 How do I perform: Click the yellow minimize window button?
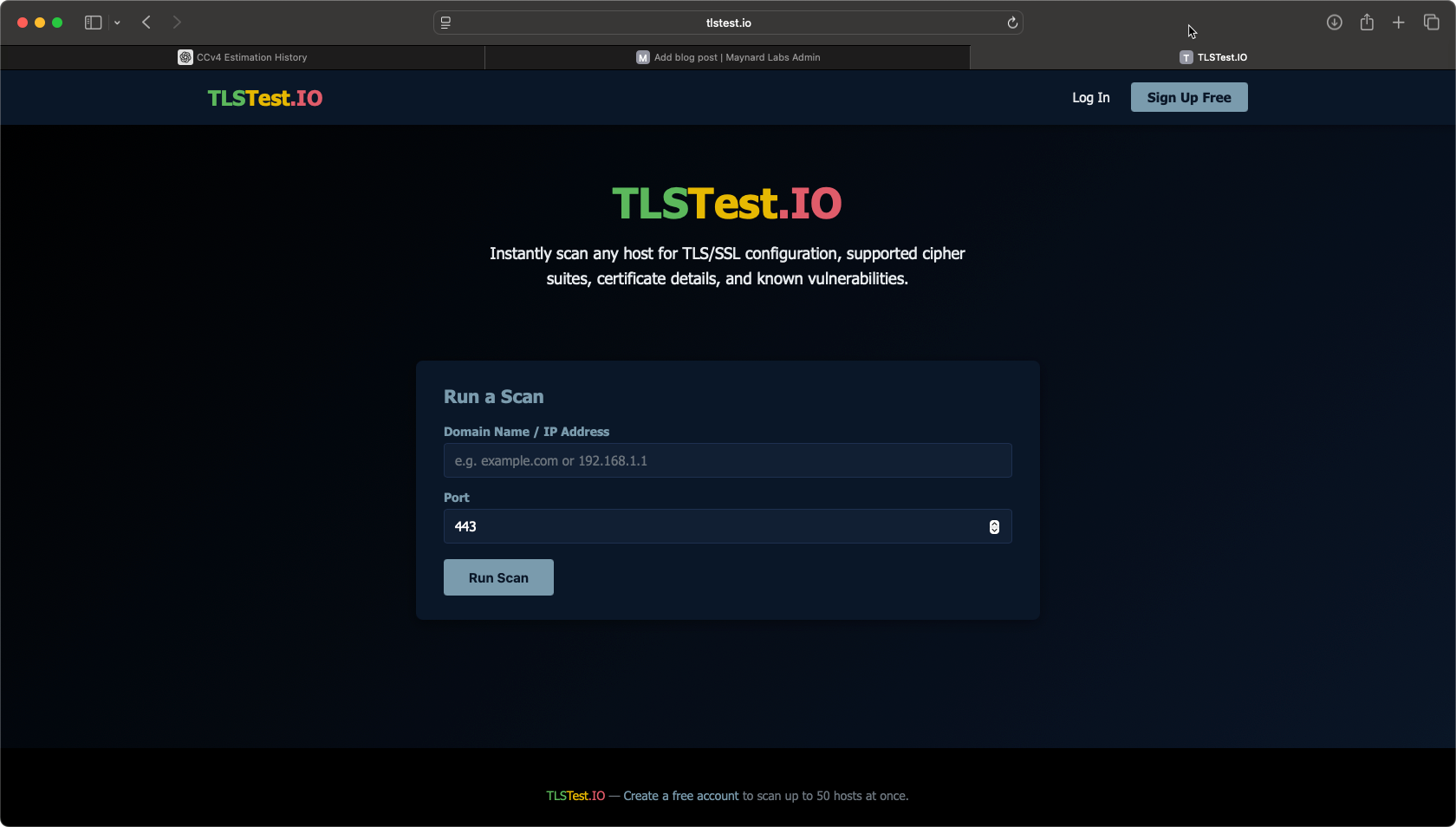[40, 23]
